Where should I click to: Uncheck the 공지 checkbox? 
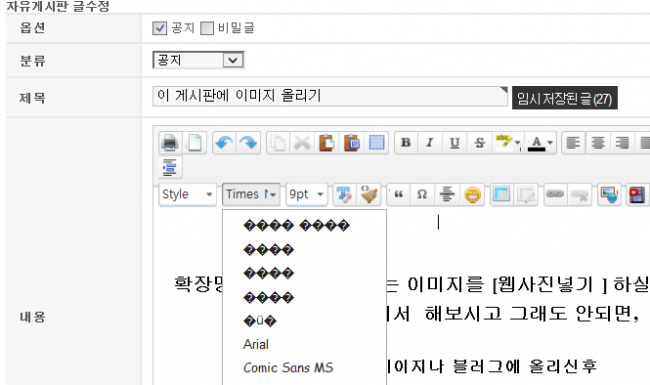coord(160,28)
